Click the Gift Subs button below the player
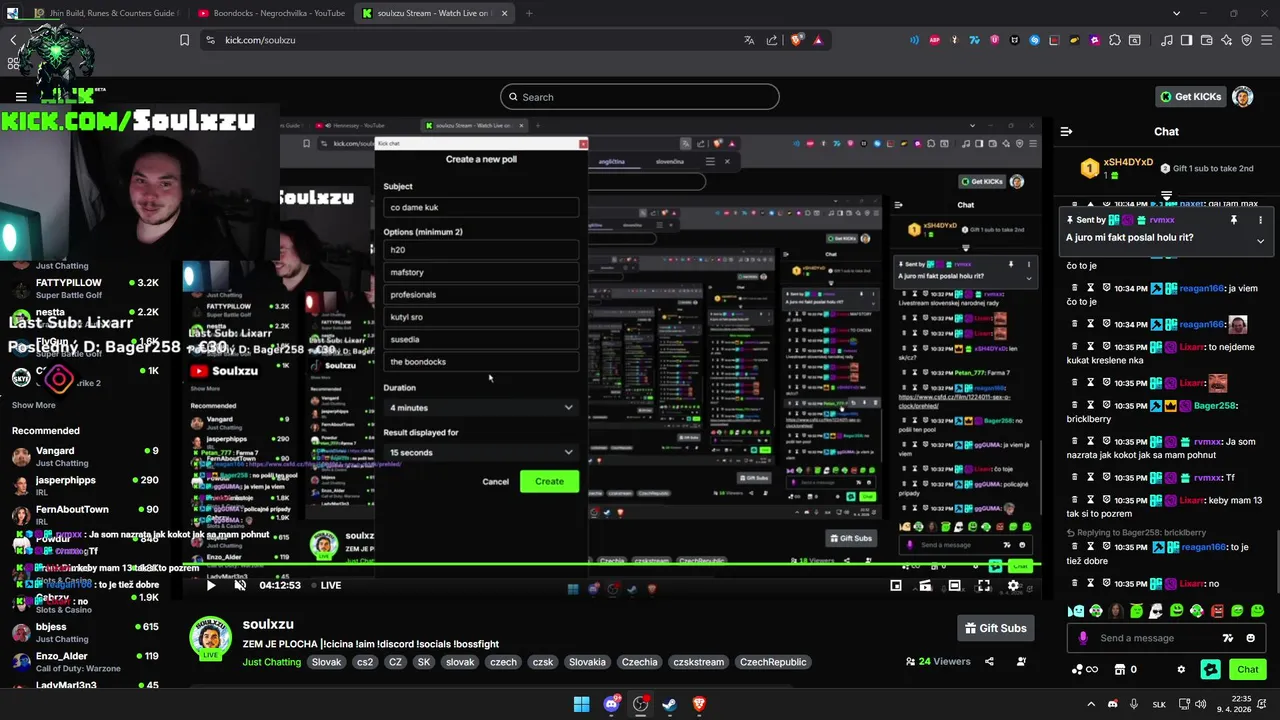The image size is (1280, 720). 995,628
